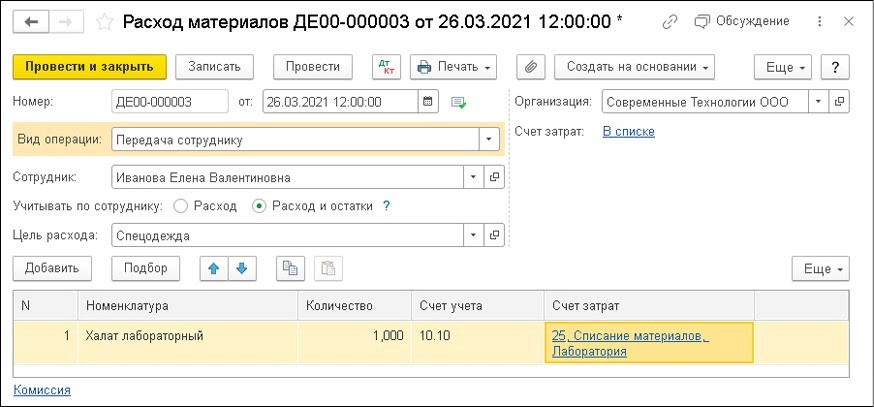Click the copy rows icon
Image resolution: width=874 pixels, height=407 pixels.
click(290, 268)
